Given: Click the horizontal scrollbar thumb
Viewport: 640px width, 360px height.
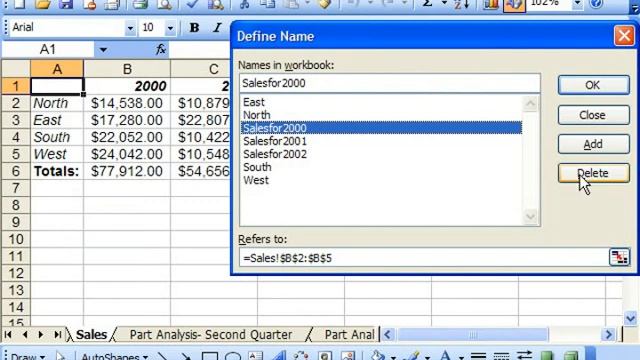Looking at the screenshot, I should [x=472, y=335].
